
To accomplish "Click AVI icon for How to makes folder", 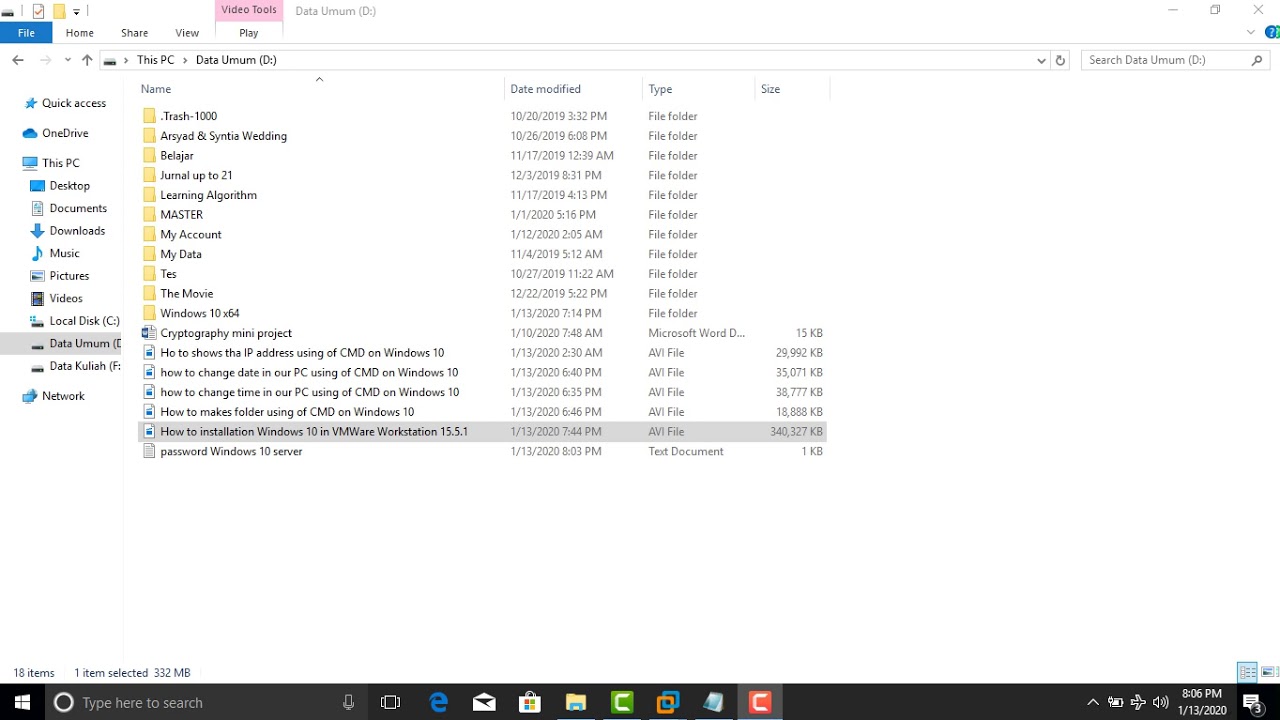I will pyautogui.click(x=149, y=412).
